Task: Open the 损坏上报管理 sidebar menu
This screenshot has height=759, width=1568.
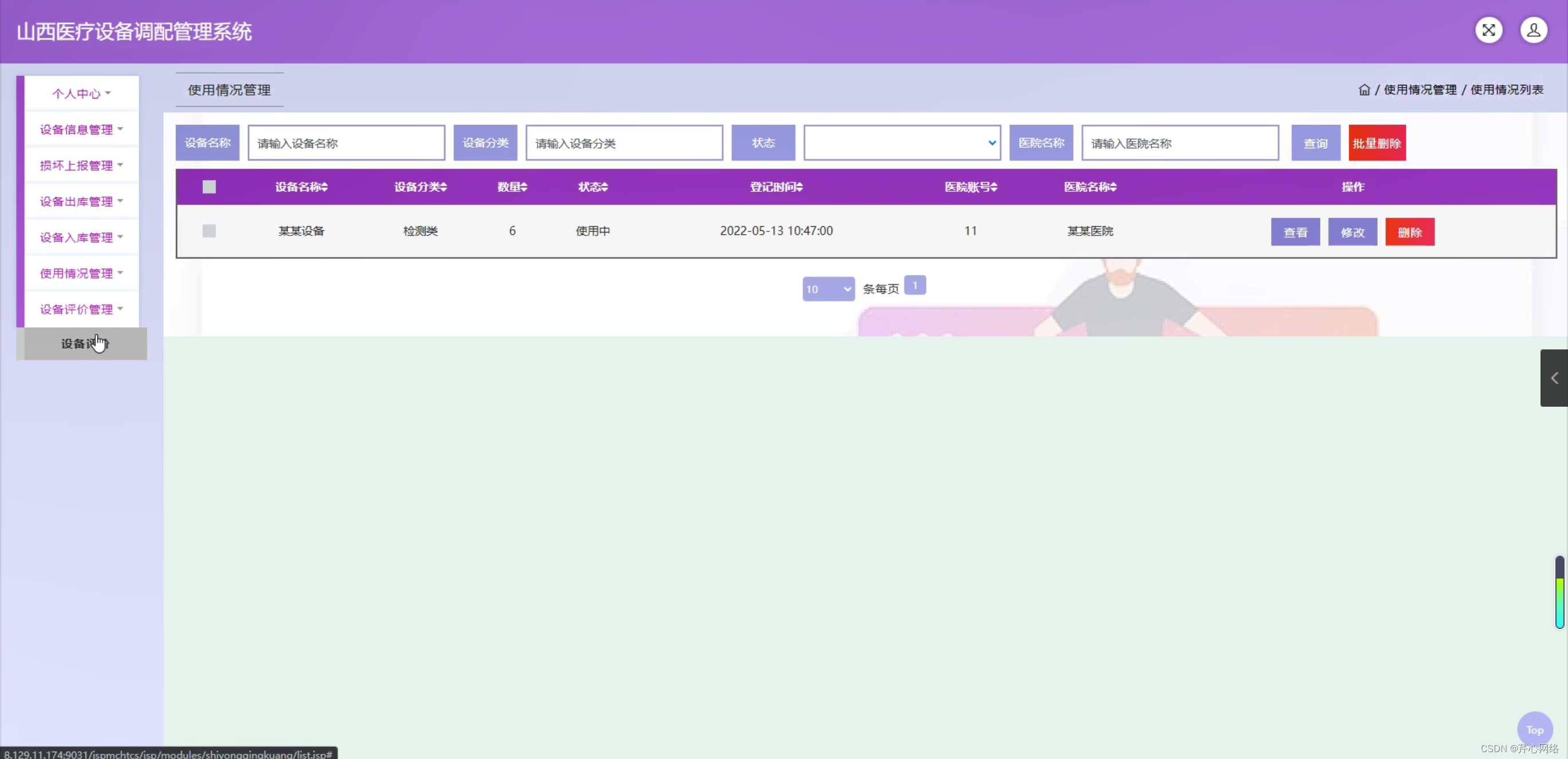Action: [81, 166]
